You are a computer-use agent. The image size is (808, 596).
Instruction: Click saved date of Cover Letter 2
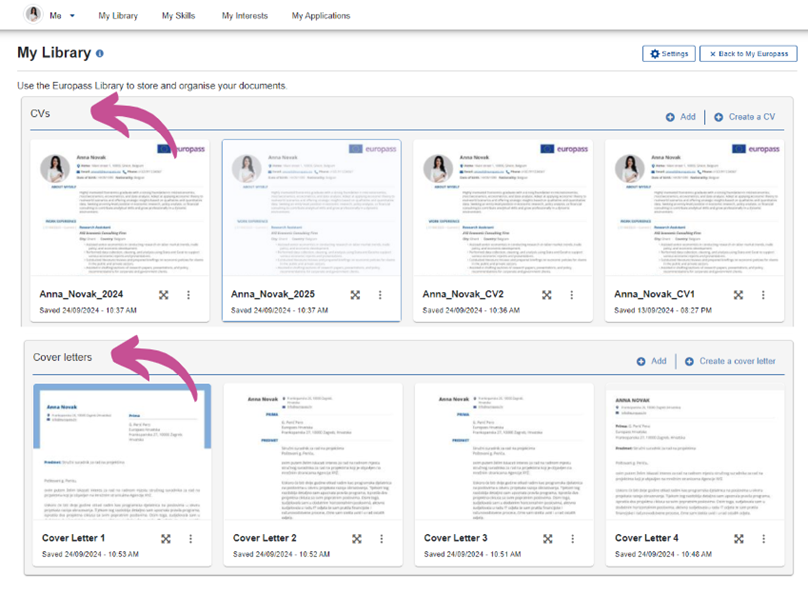(281, 554)
